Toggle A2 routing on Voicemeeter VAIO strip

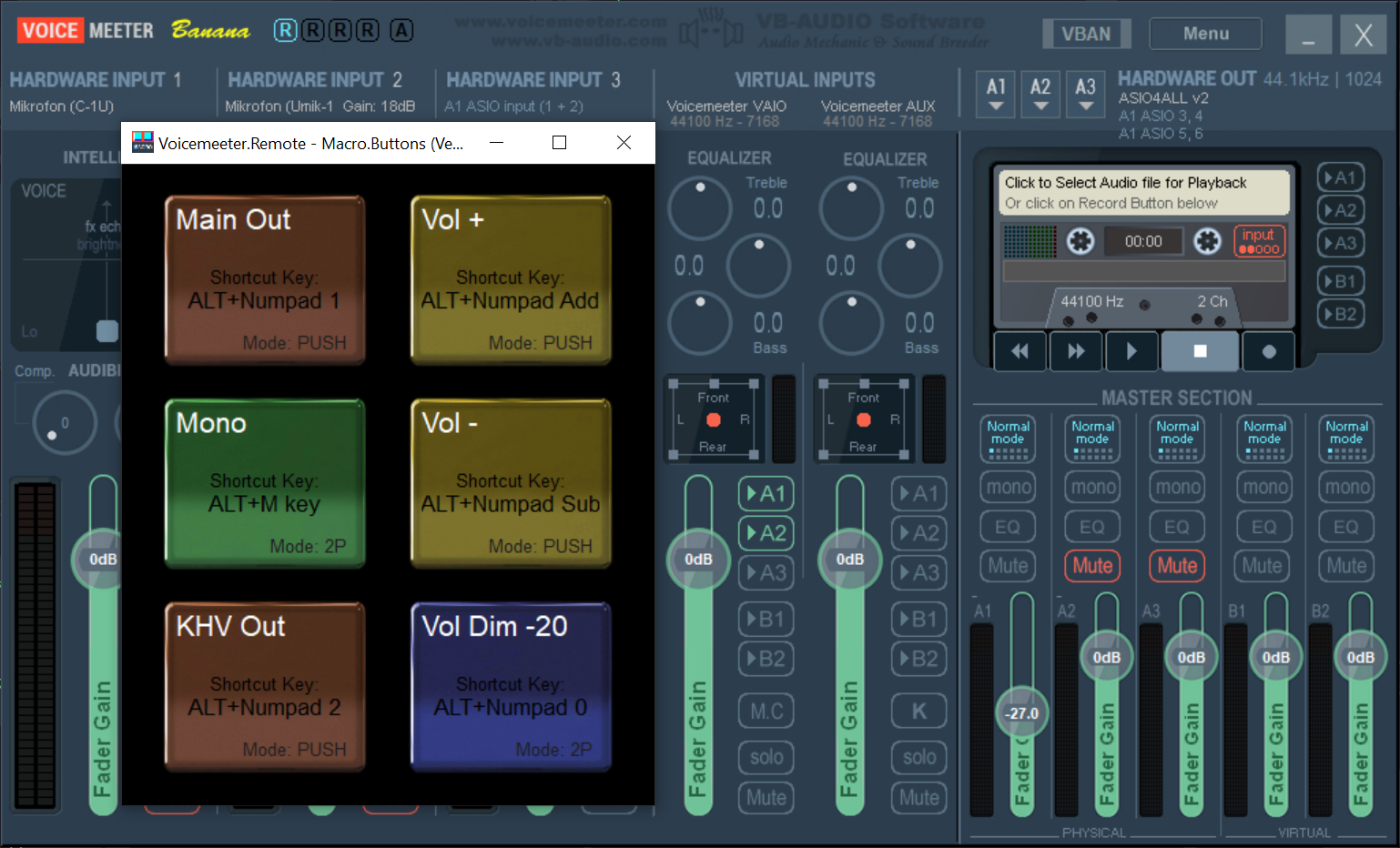[766, 533]
